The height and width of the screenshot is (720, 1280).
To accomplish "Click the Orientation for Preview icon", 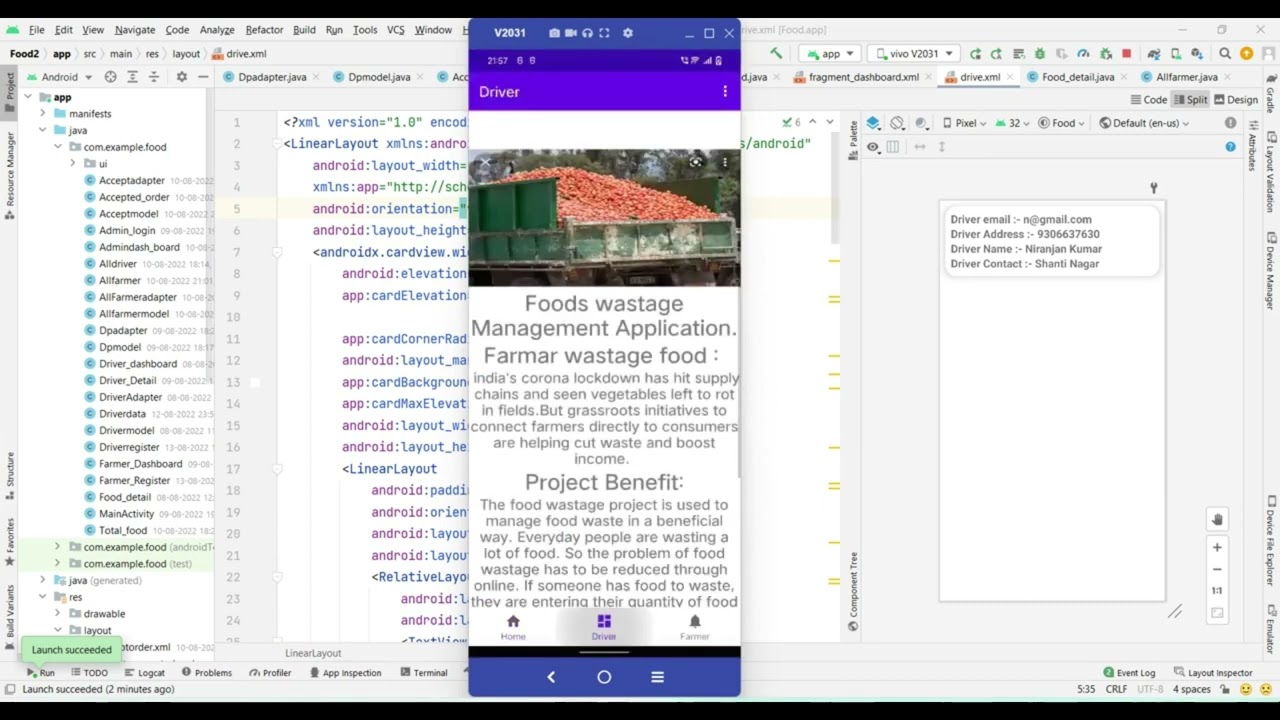I will [898, 123].
